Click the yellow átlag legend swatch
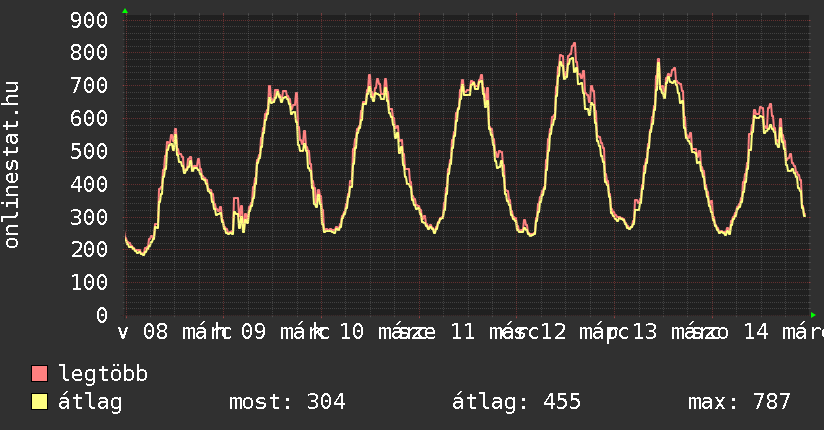Screen dimensions: 824x430 [x=40, y=402]
